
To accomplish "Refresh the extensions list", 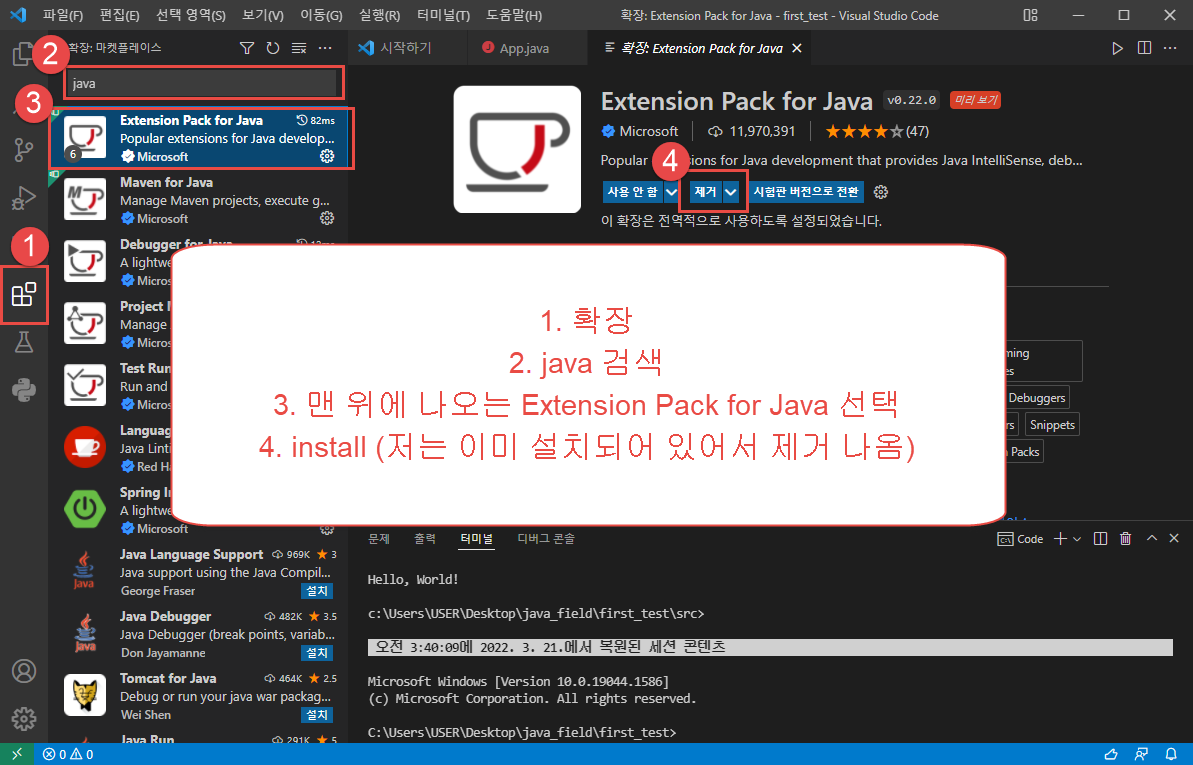I will (272, 48).
